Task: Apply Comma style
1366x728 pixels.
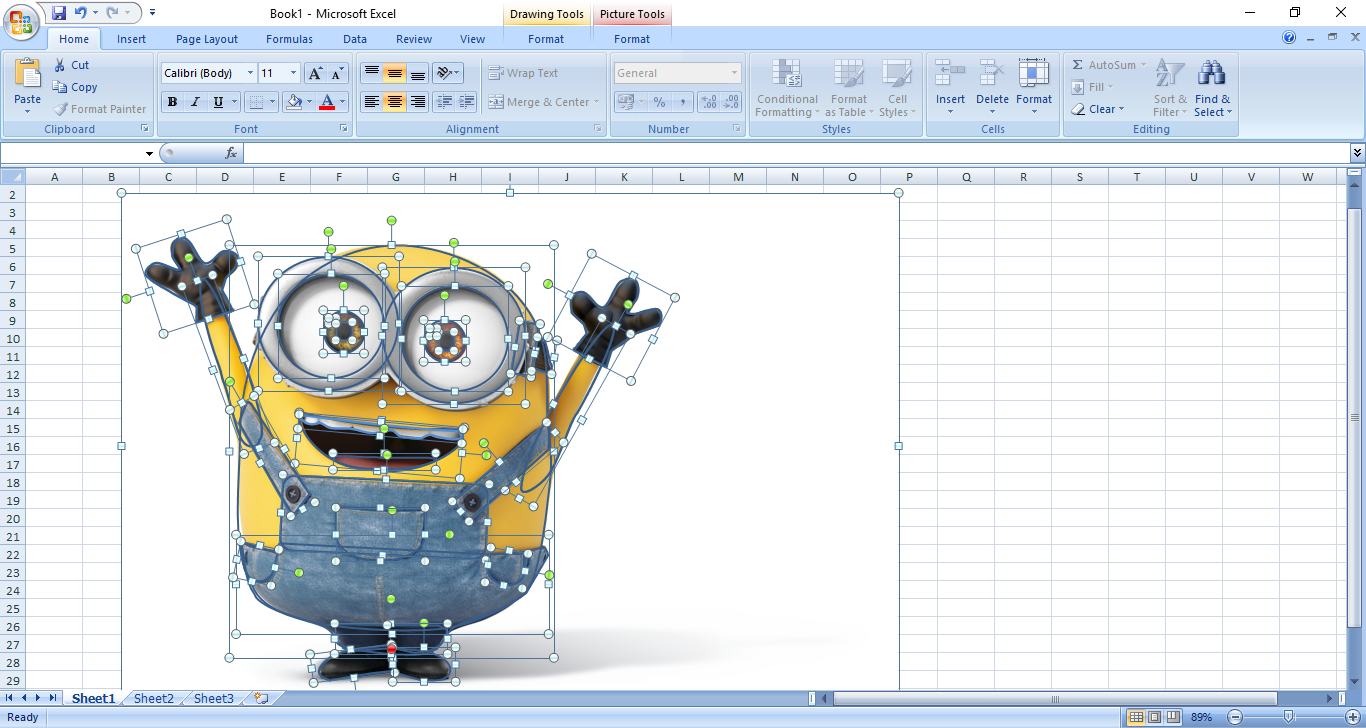Action: (x=682, y=102)
